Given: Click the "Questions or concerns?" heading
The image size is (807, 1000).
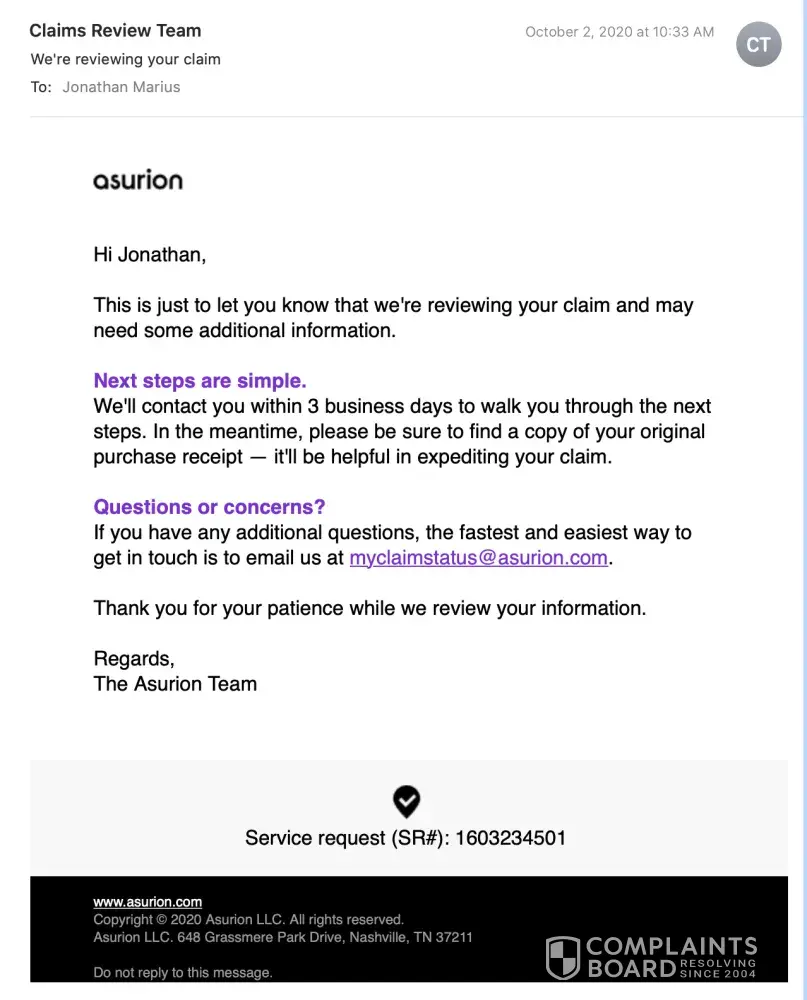Looking at the screenshot, I should pyautogui.click(x=209, y=507).
